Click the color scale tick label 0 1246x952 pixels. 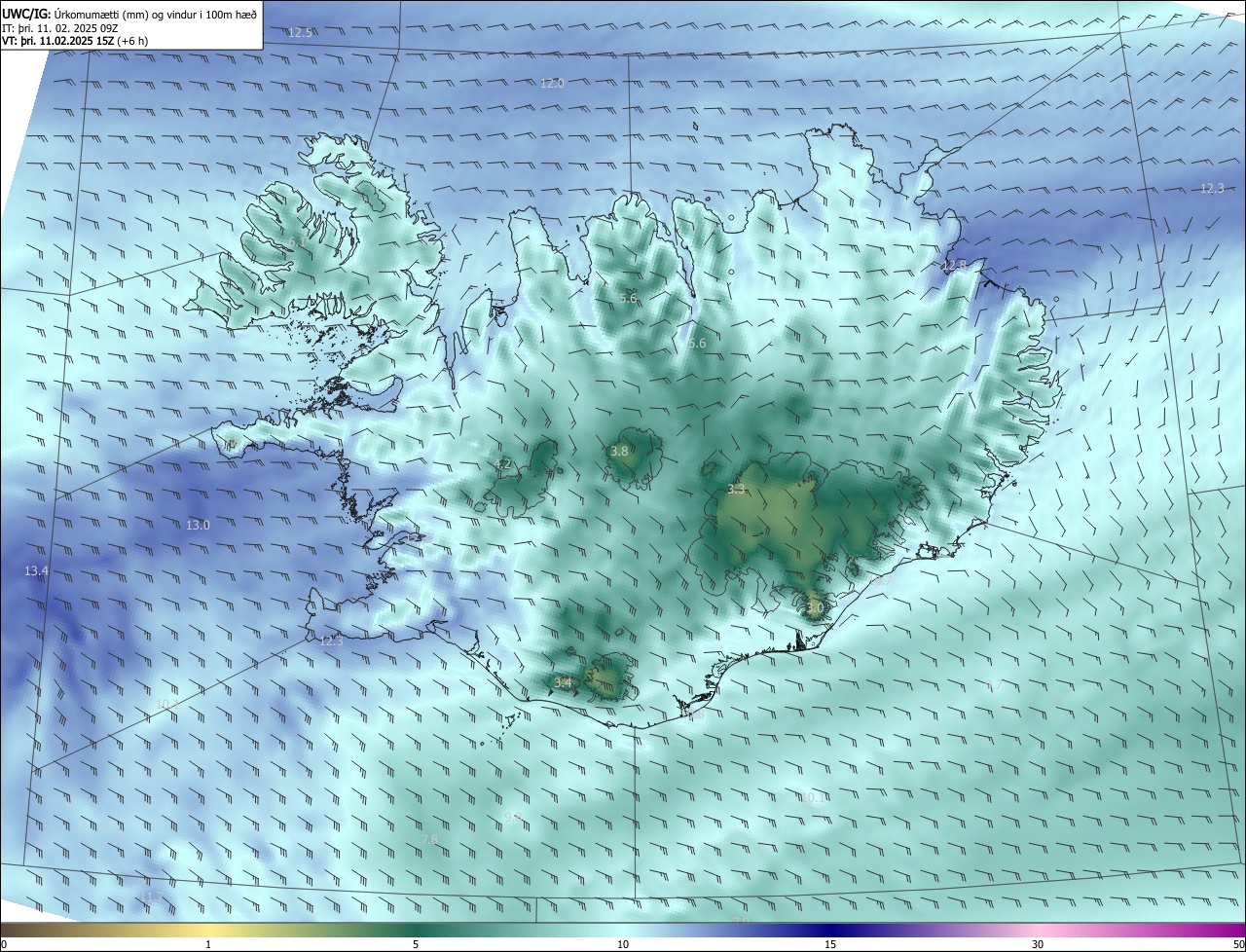[4, 944]
